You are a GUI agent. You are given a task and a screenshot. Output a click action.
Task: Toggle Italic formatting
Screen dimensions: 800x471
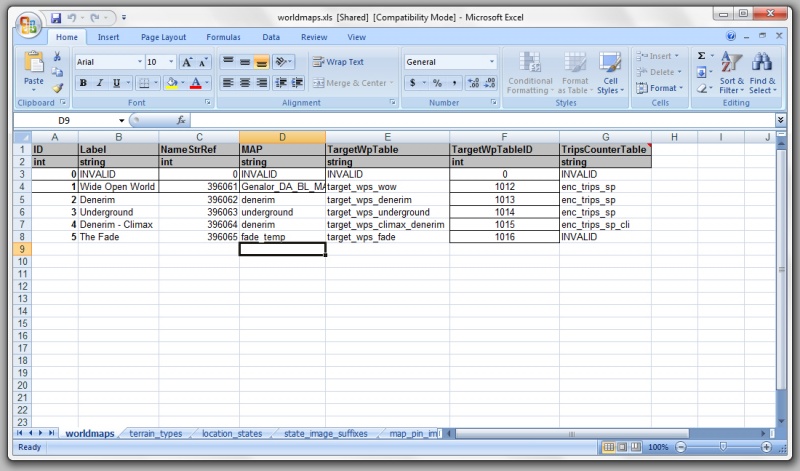pos(99,83)
